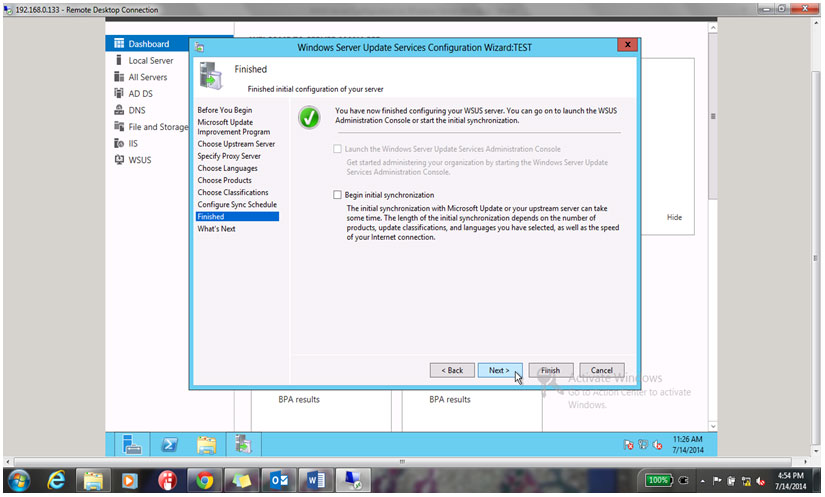The width and height of the screenshot is (825, 497).
Task: Open the red circular app on the local taskbar
Action: coord(167,481)
